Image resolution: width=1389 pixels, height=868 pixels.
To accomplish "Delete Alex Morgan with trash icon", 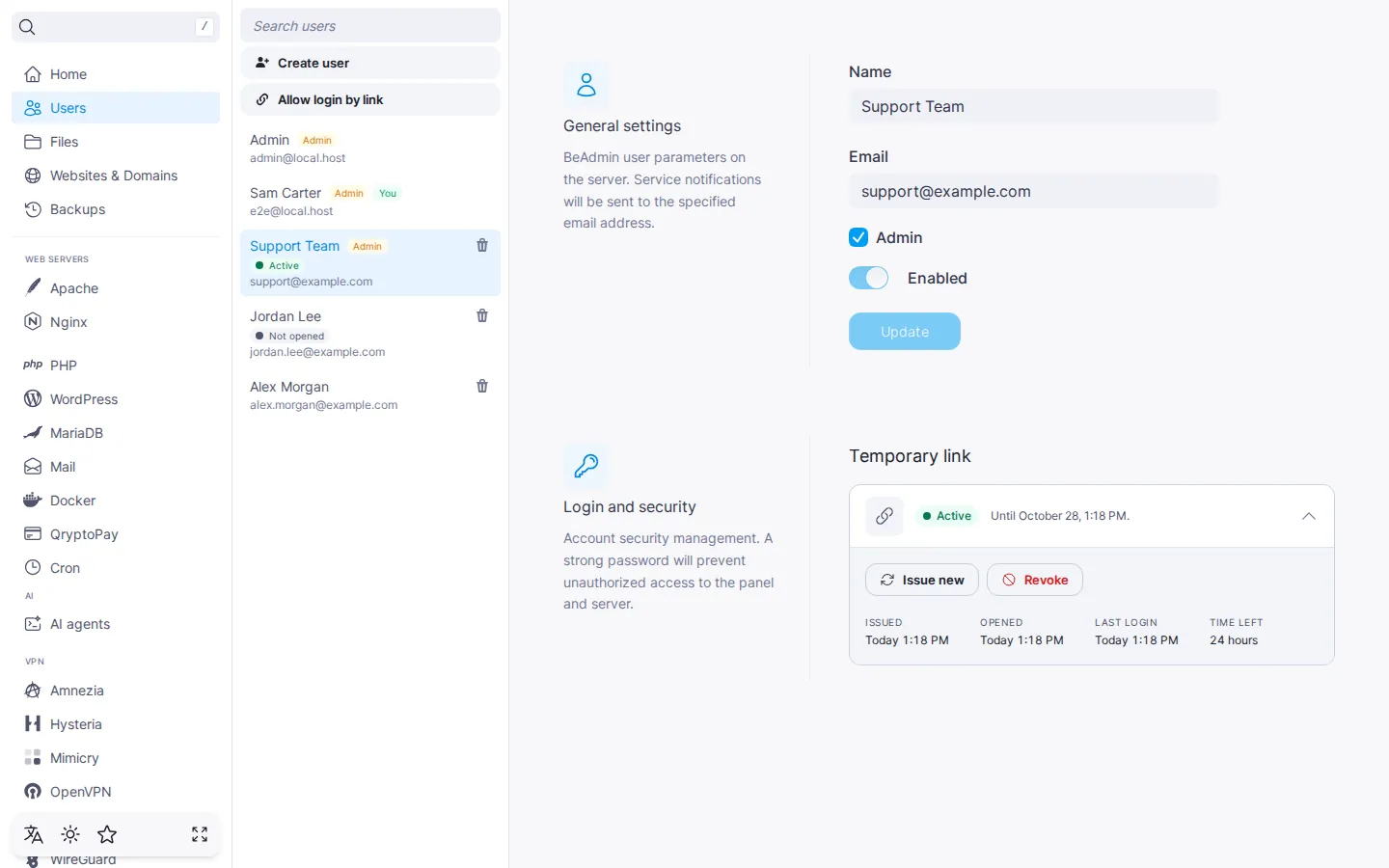I will click(x=482, y=387).
